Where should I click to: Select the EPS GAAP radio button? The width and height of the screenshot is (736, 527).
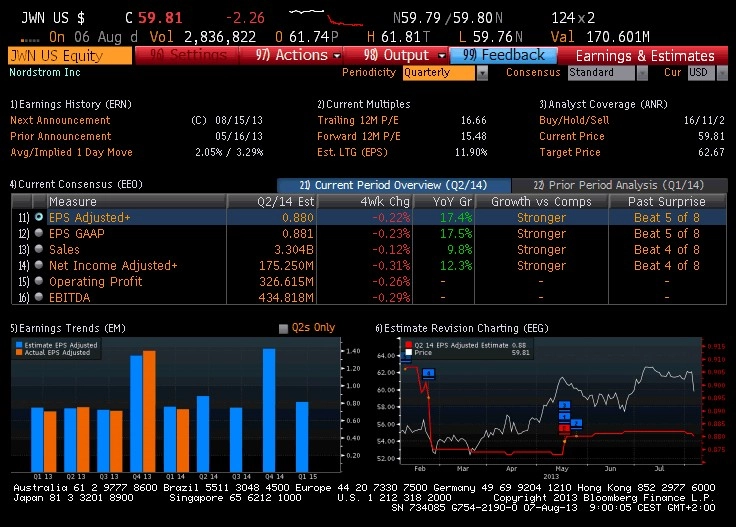39,233
